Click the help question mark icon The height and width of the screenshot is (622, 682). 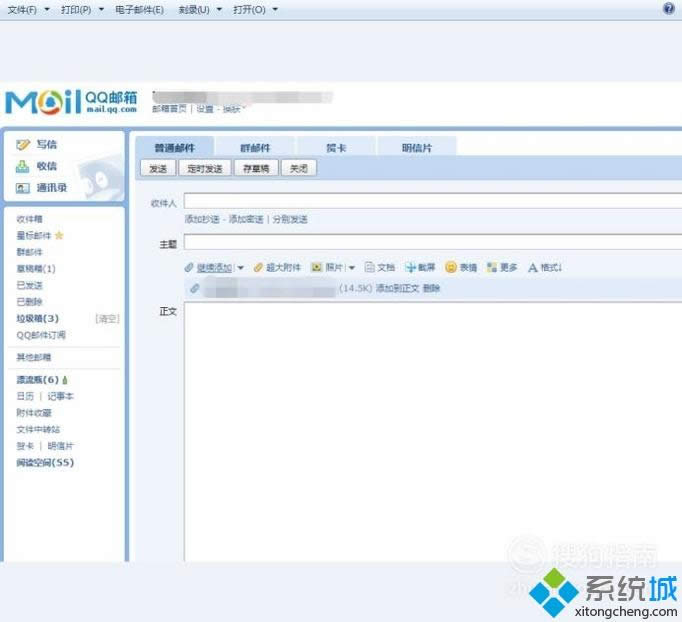tap(669, 8)
